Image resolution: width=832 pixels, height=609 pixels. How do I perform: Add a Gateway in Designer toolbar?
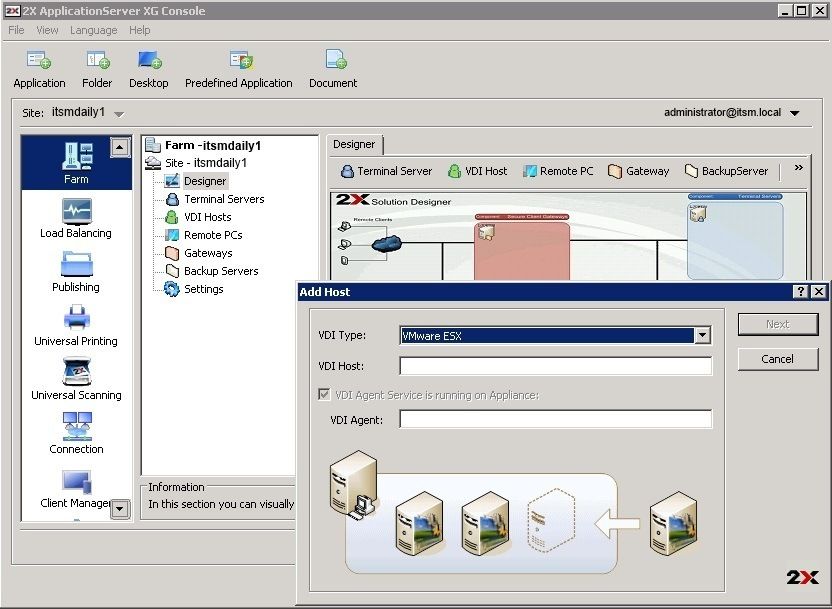point(638,171)
